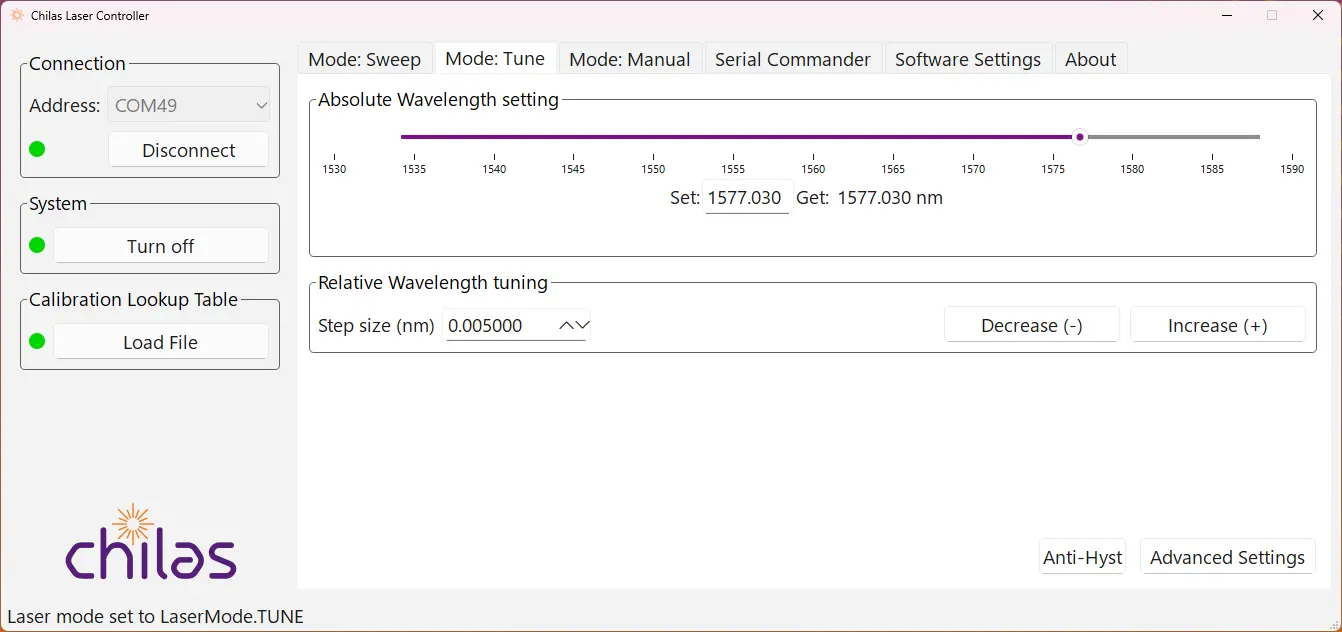Click the wavelength slider handle
1342x632 pixels.
click(1079, 137)
